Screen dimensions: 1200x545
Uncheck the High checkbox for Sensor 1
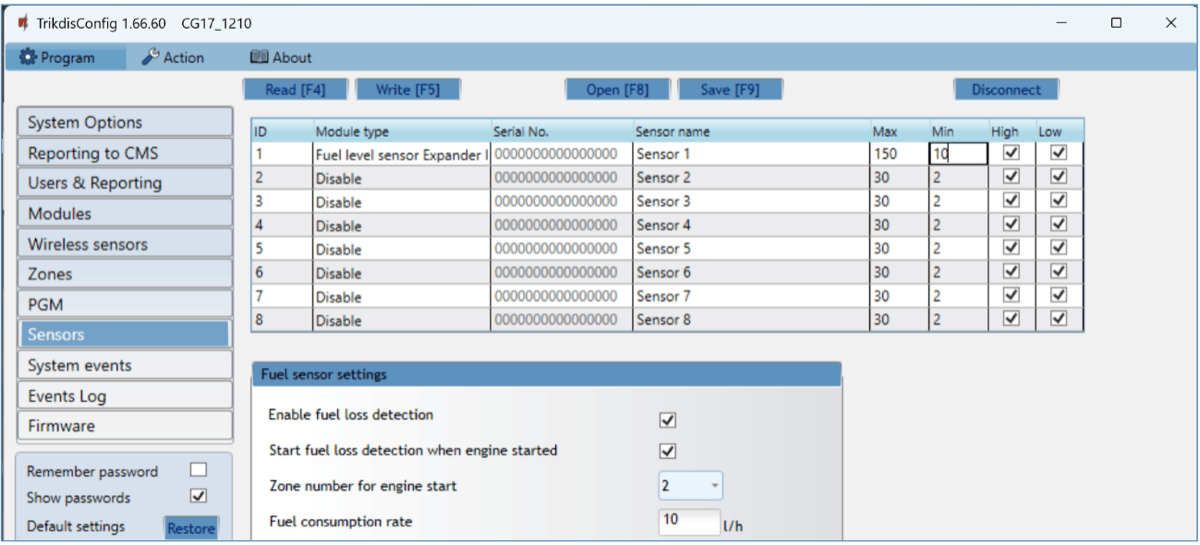(1011, 153)
